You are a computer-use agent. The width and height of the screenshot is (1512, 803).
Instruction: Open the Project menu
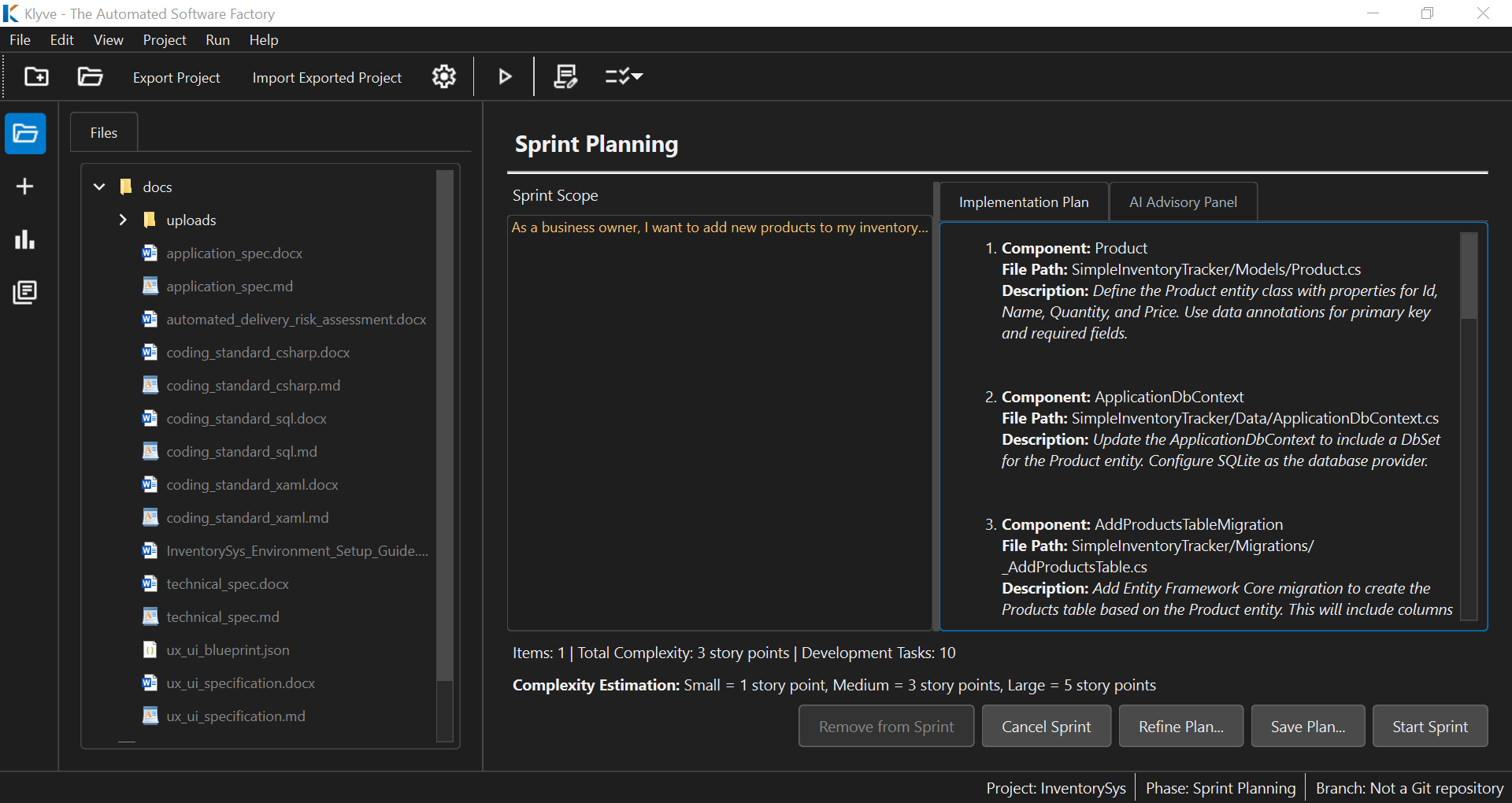pyautogui.click(x=164, y=40)
